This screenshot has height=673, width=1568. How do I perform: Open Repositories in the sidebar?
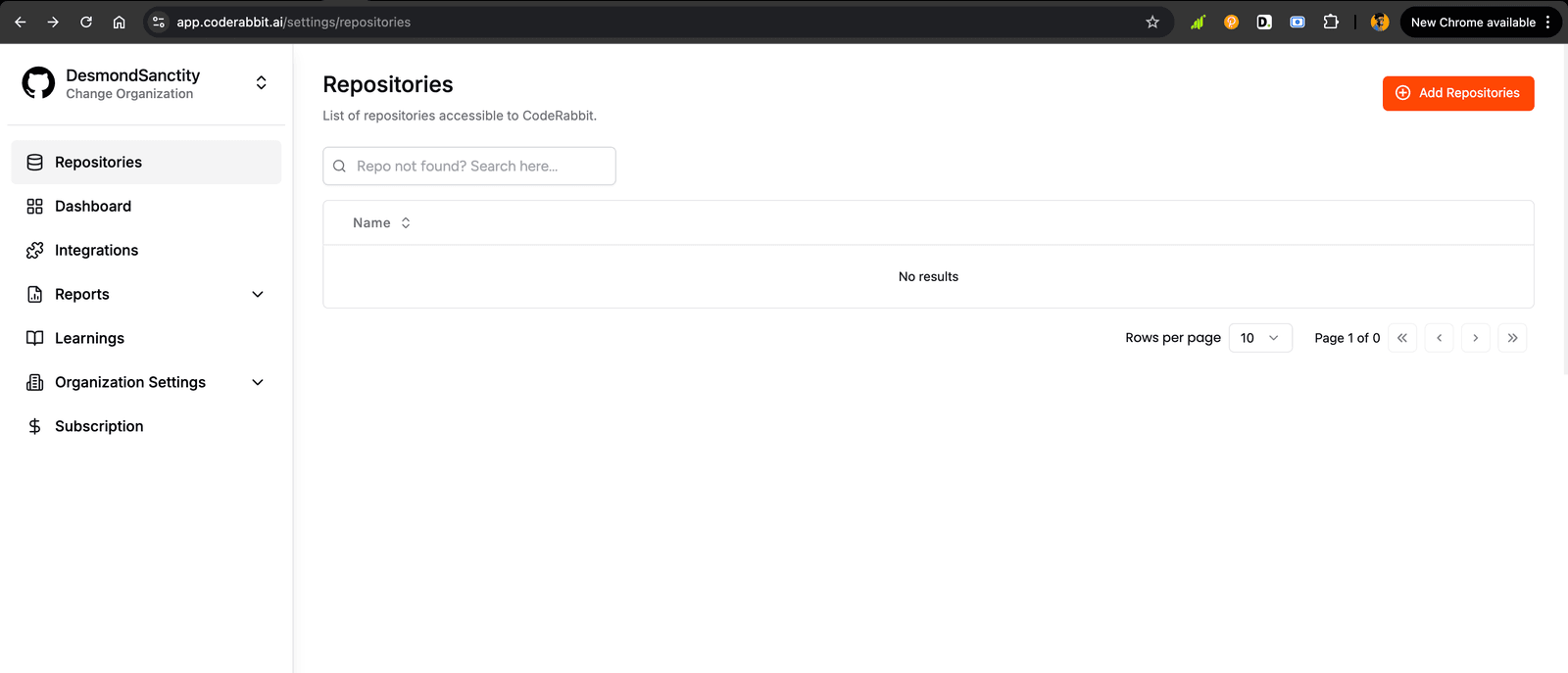[x=98, y=163]
